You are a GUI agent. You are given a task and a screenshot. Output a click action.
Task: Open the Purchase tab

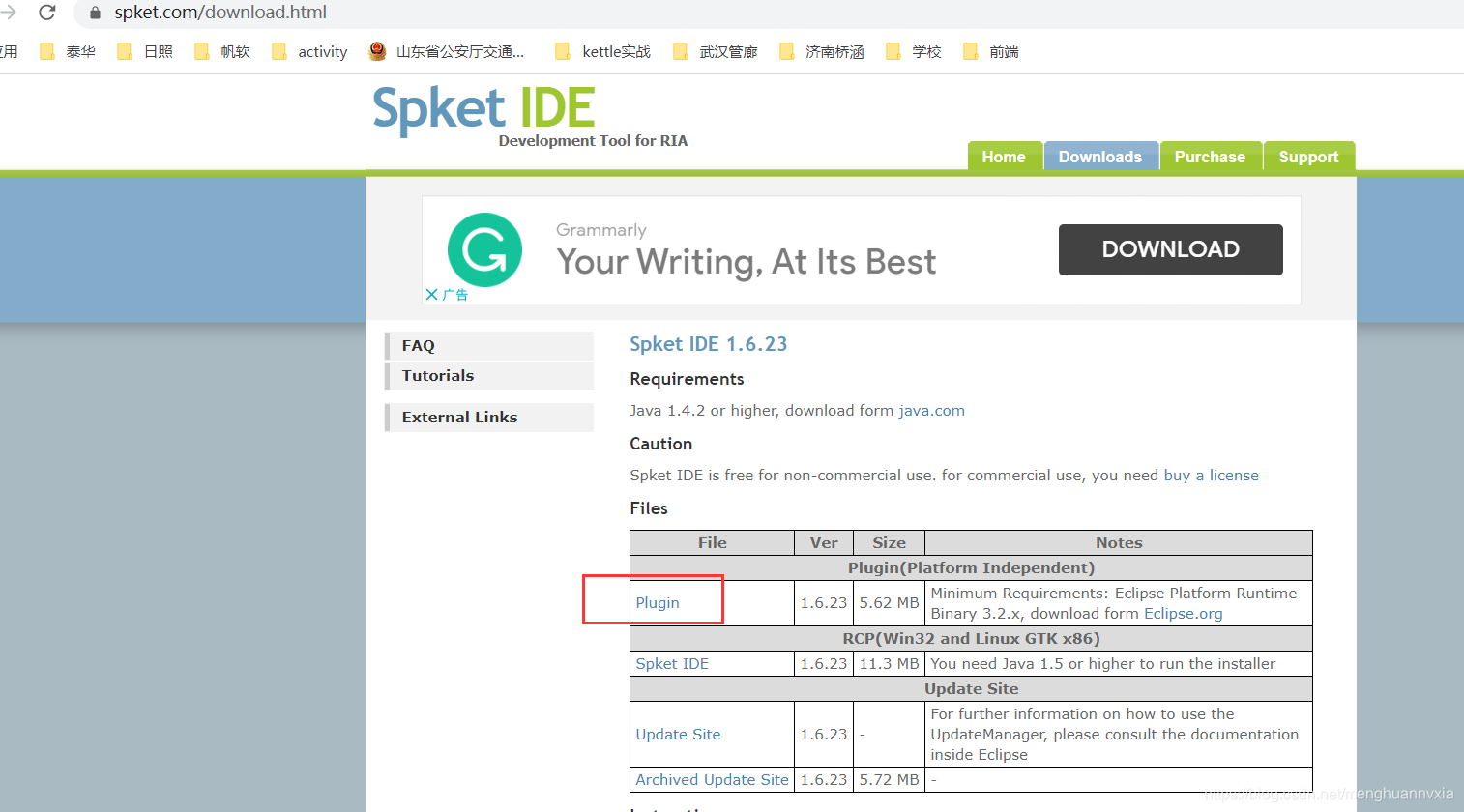click(x=1210, y=156)
